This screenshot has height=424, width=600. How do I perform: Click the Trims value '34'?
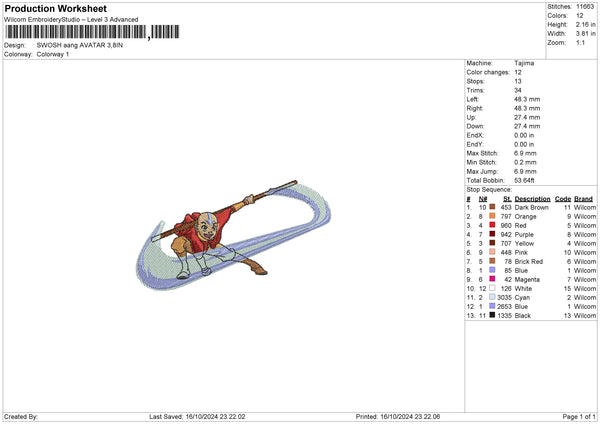tap(518, 90)
